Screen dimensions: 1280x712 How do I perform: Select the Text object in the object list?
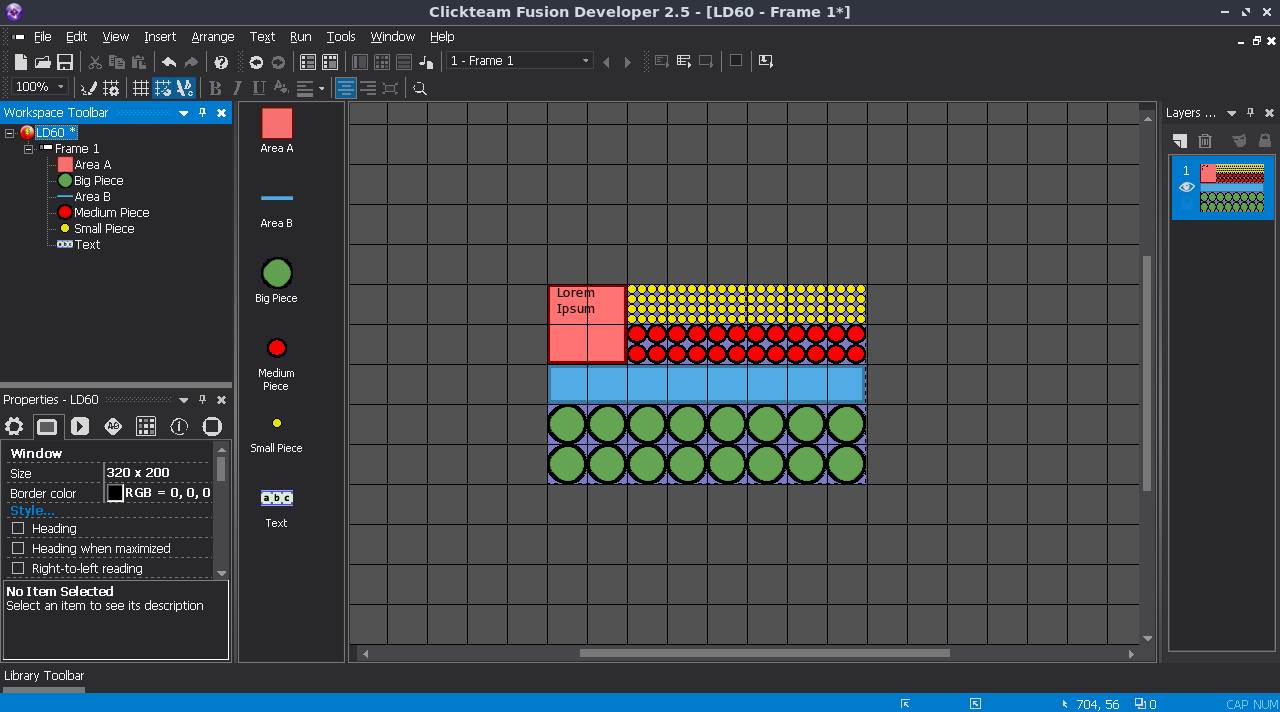[276, 507]
